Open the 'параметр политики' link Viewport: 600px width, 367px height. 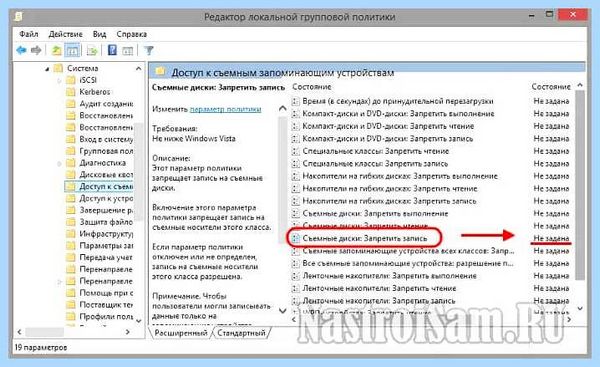coord(225,109)
